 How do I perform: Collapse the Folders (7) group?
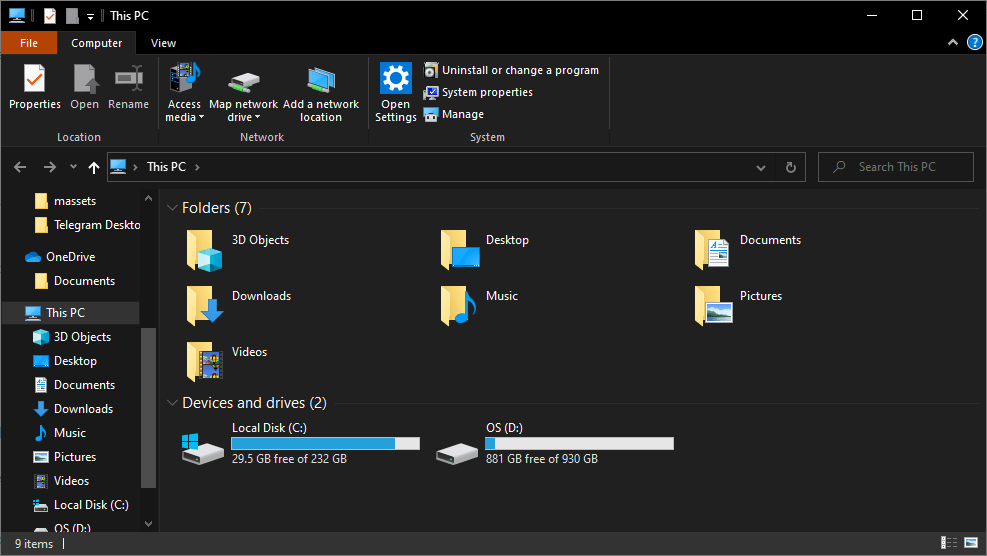pyautogui.click(x=172, y=208)
